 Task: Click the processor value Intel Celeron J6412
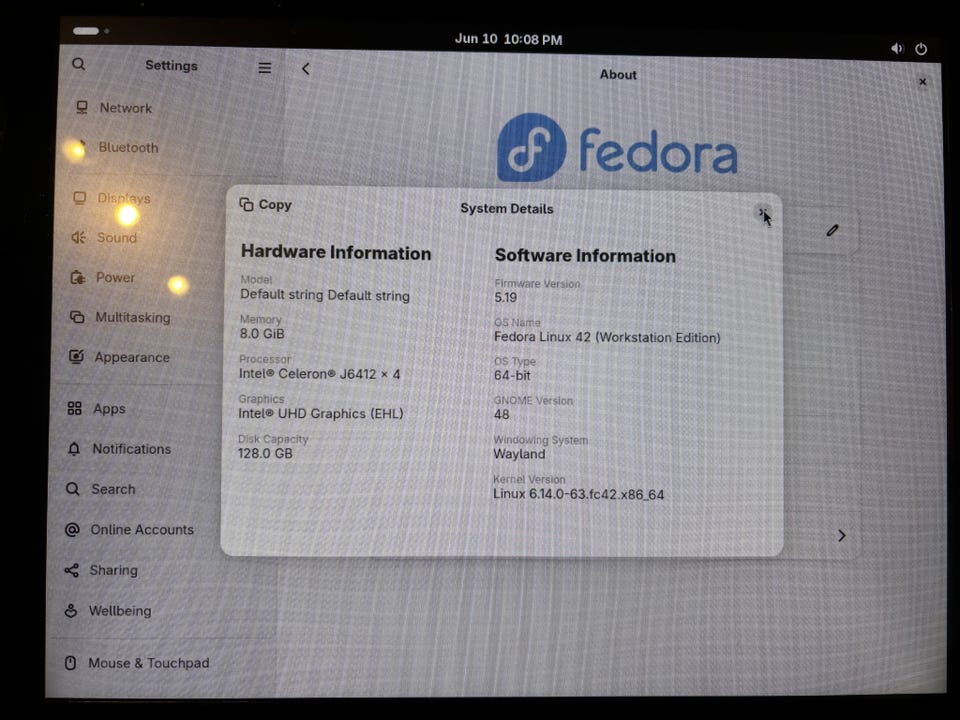(319, 373)
